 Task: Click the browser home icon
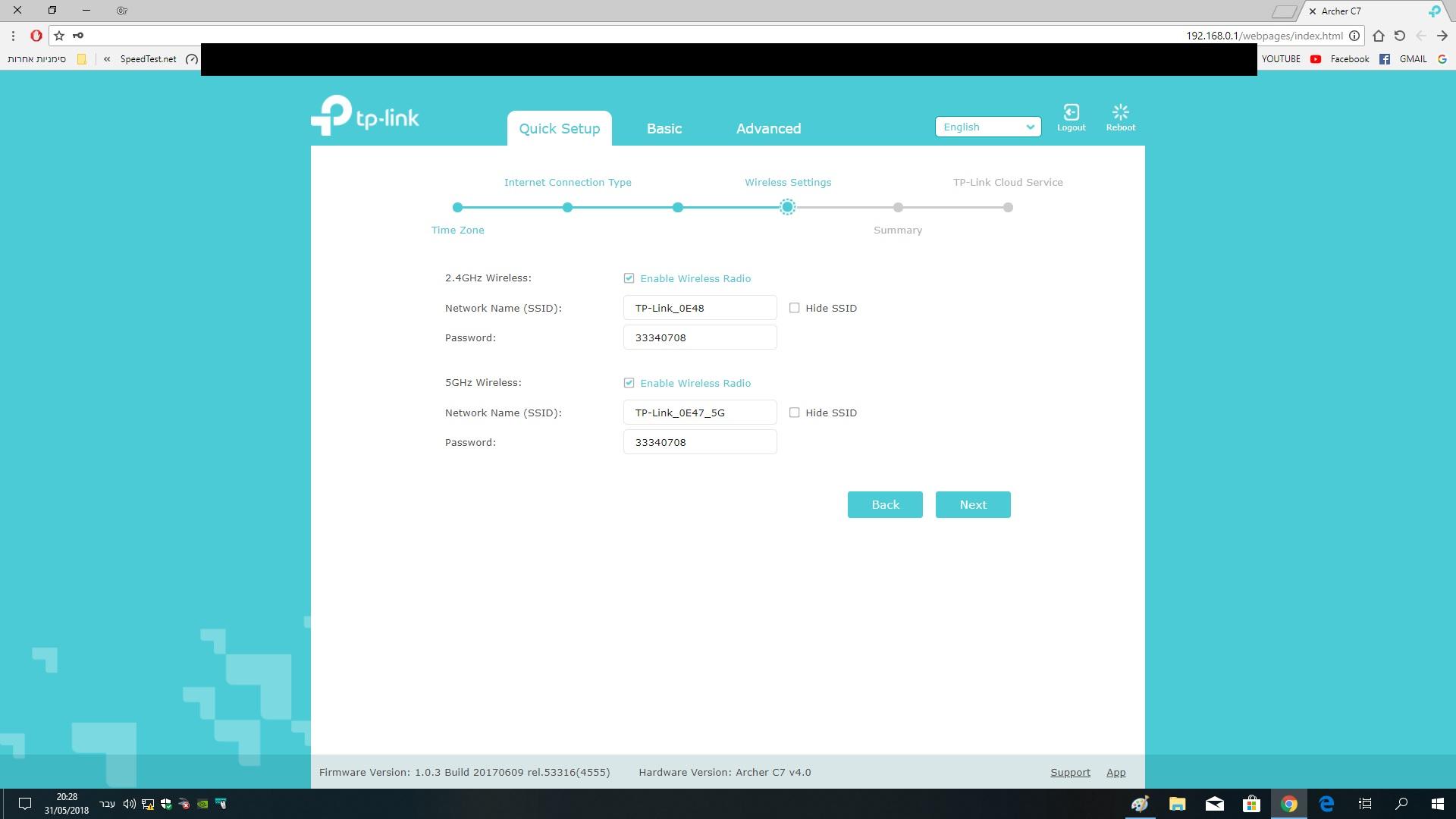coord(1379,36)
